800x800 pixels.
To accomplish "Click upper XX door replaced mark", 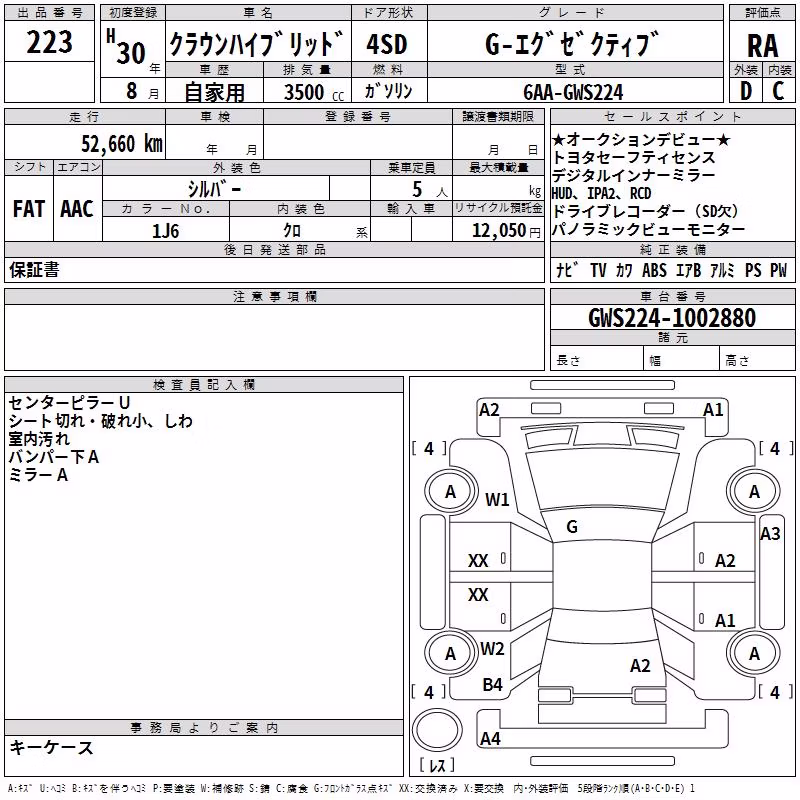I will point(478,561).
